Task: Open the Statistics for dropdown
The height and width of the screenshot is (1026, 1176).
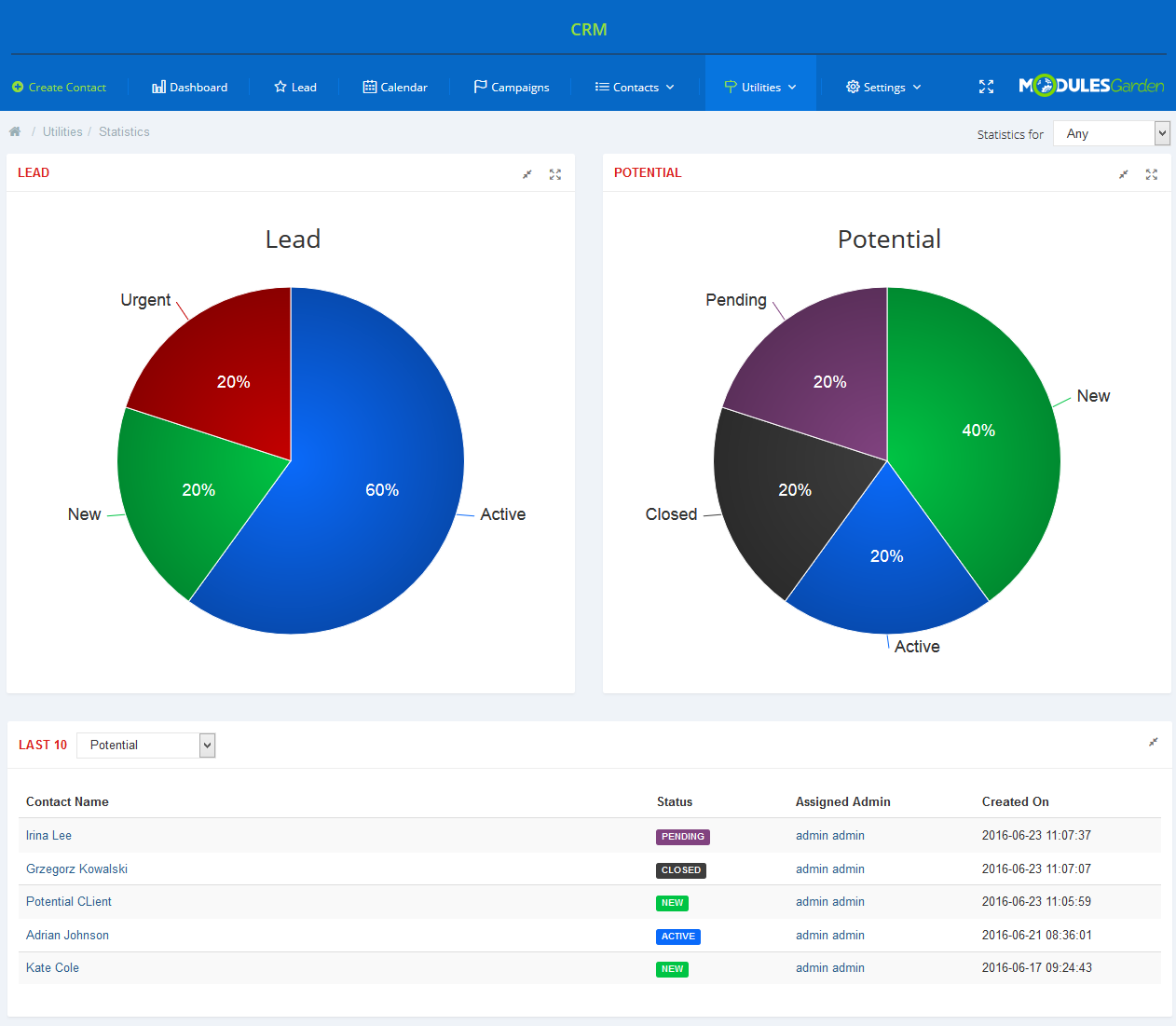Action: point(1112,133)
